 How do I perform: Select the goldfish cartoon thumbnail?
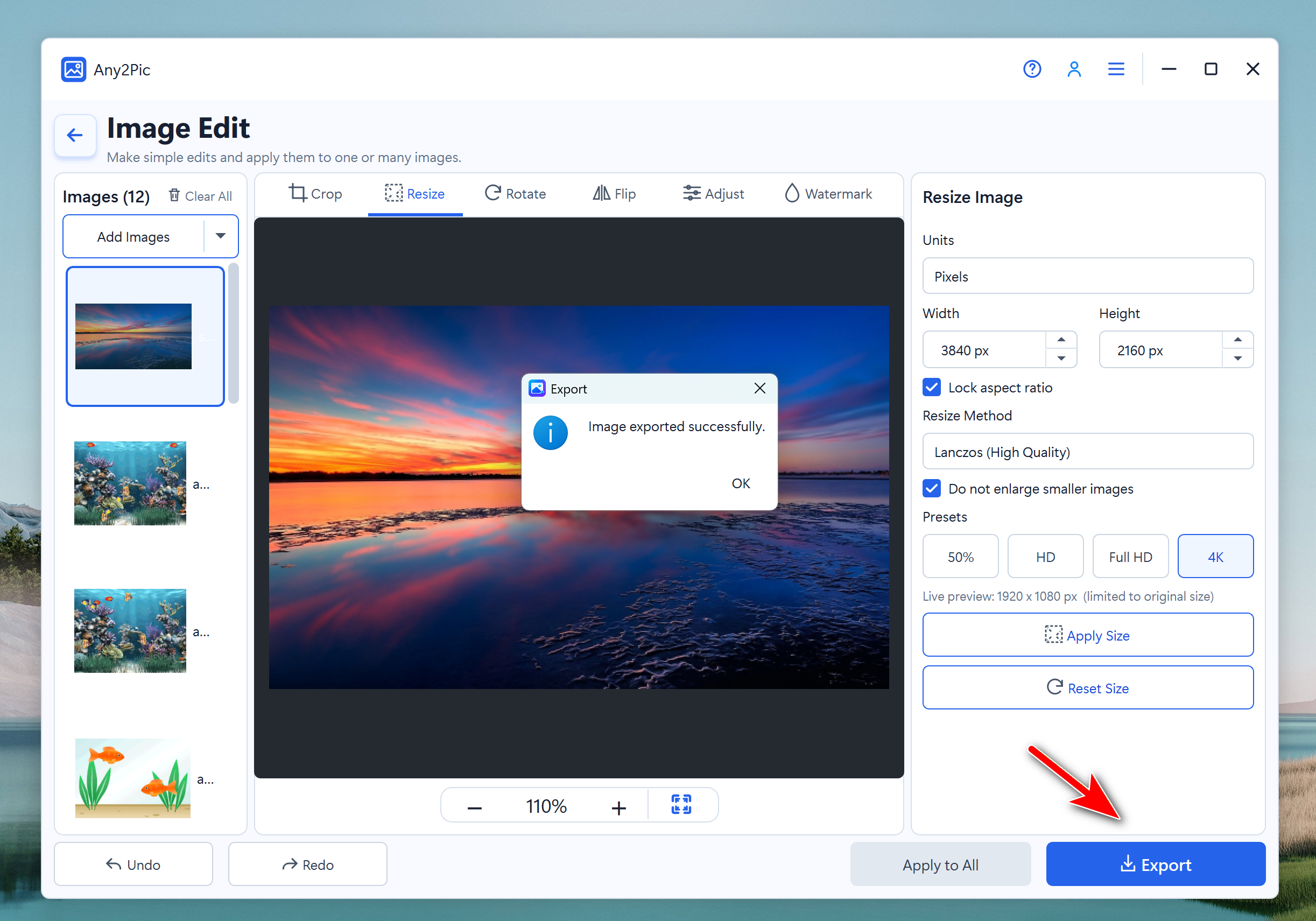[x=132, y=778]
